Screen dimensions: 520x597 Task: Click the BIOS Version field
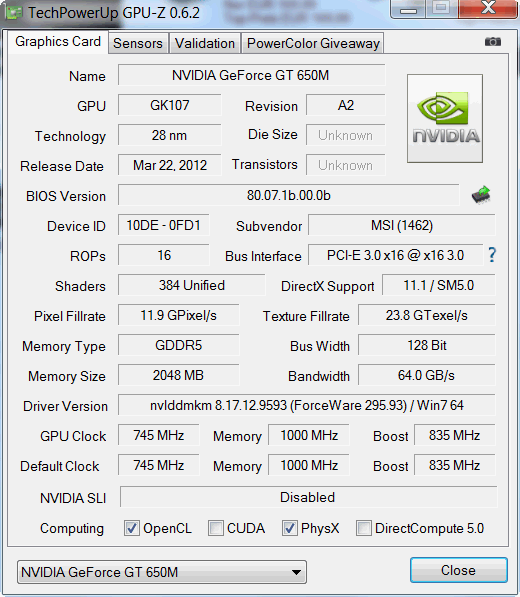(289, 195)
